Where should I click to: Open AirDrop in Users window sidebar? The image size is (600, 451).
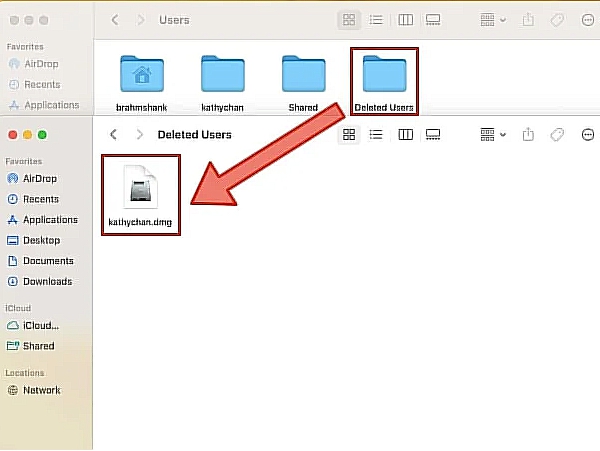[x=33, y=64]
